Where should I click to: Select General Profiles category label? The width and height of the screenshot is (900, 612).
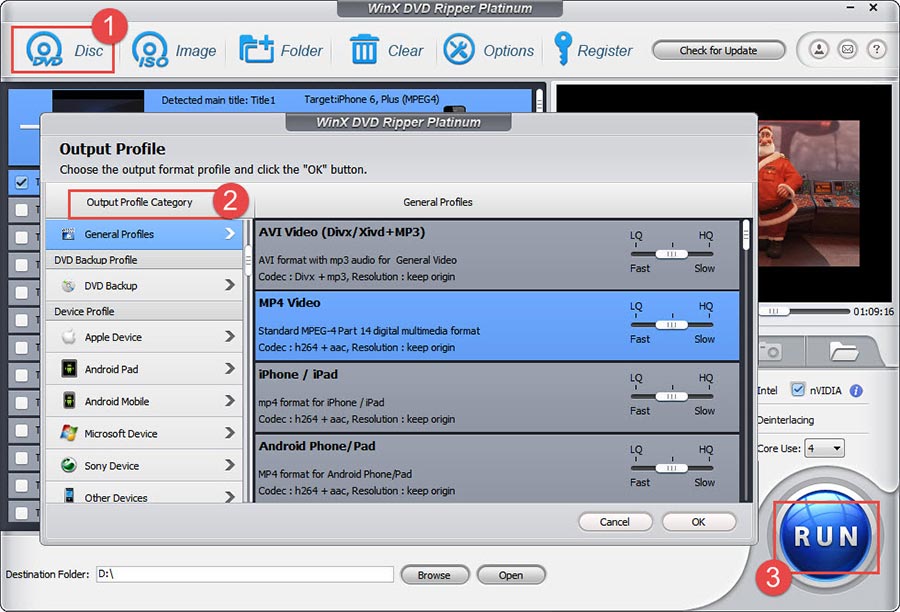click(119, 234)
